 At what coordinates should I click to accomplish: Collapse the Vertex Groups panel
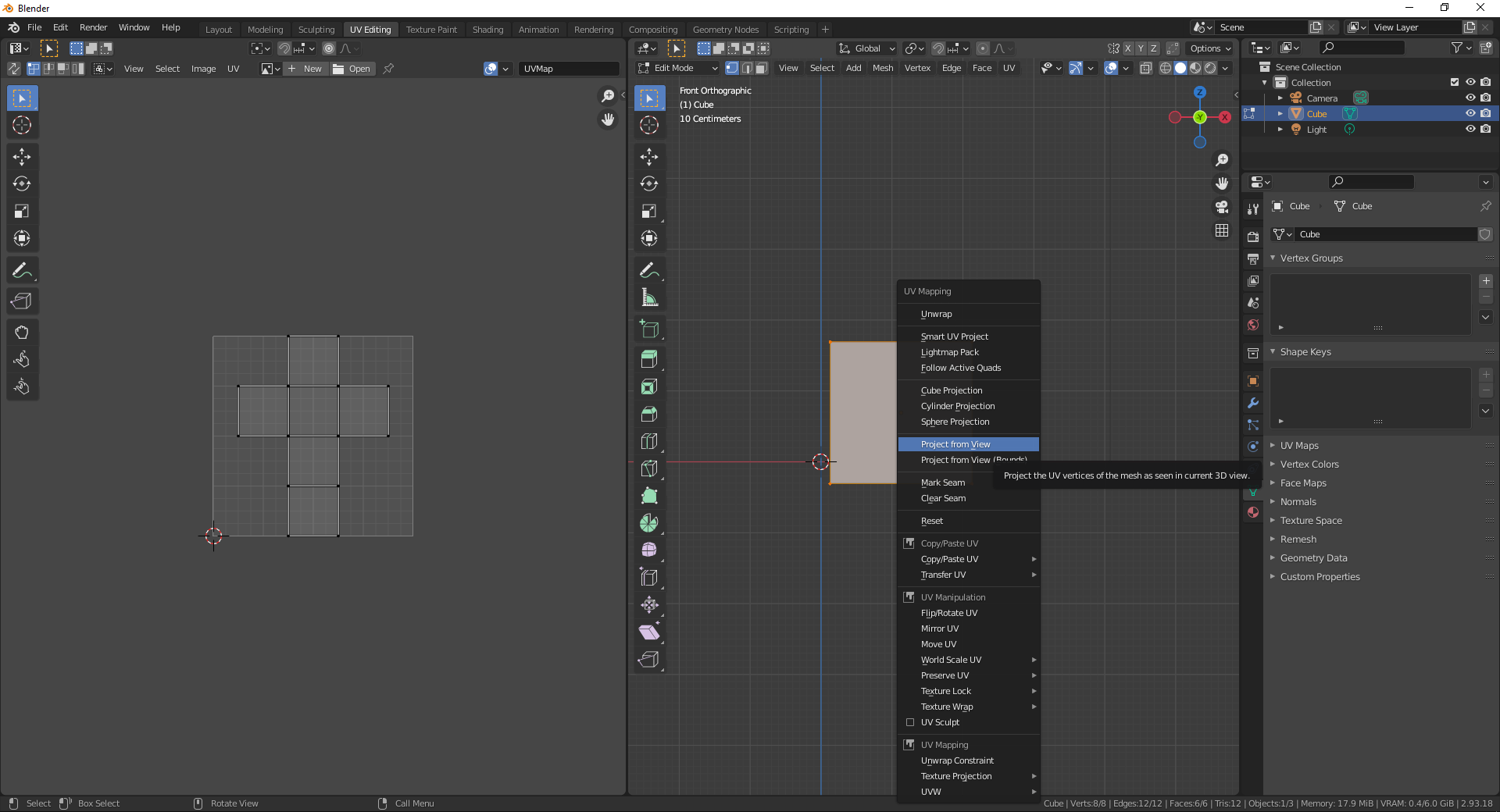(x=1311, y=258)
